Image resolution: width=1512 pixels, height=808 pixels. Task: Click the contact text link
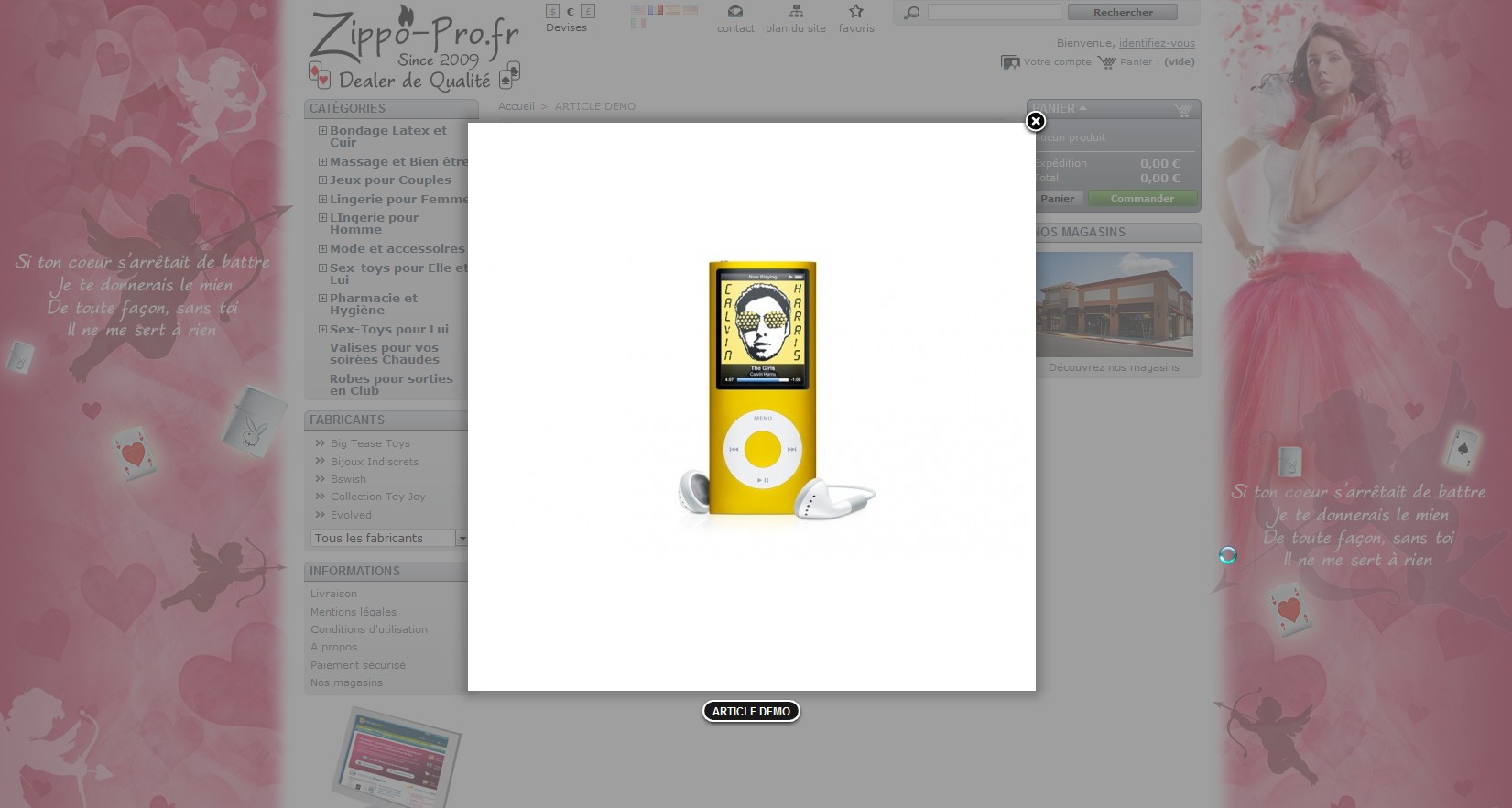[735, 28]
